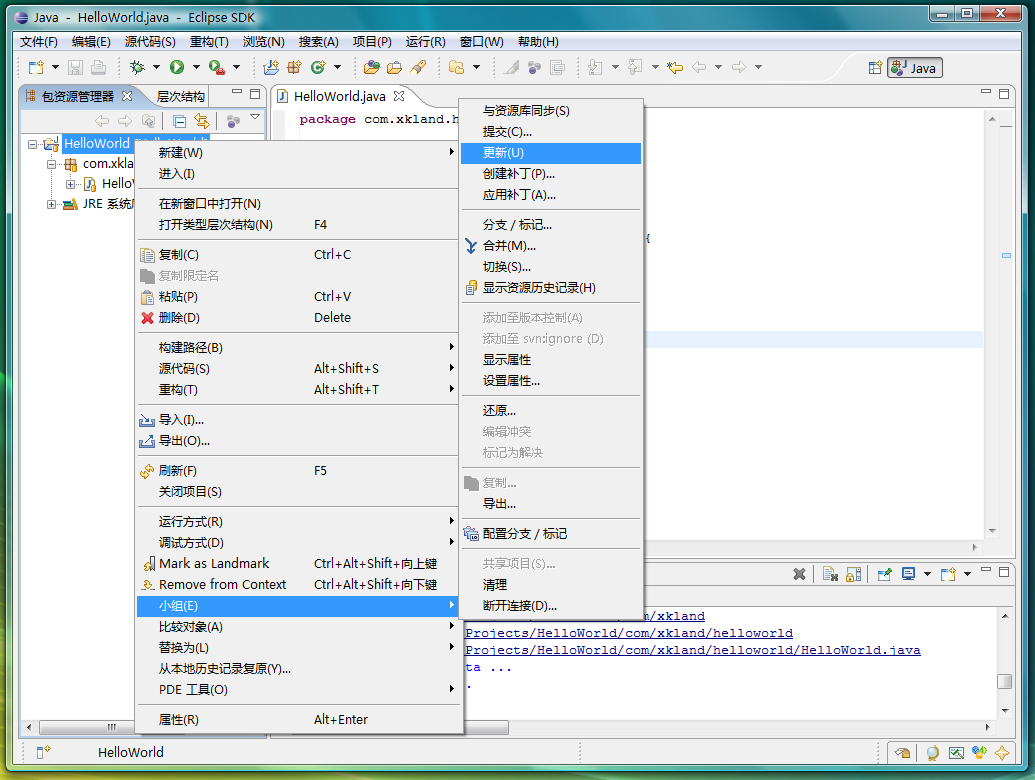Click the Open Type toolbar icon
This screenshot has width=1035, height=780.
(x=372, y=67)
